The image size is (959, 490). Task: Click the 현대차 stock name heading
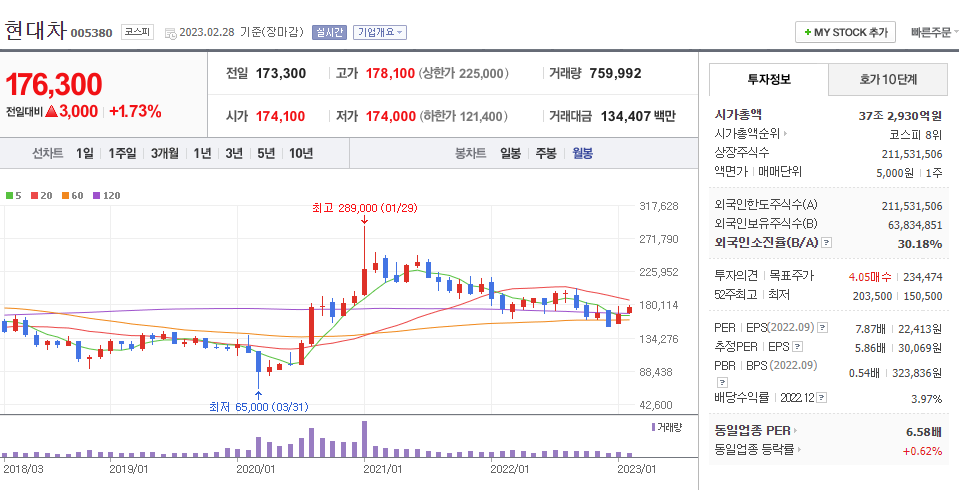tap(35, 31)
